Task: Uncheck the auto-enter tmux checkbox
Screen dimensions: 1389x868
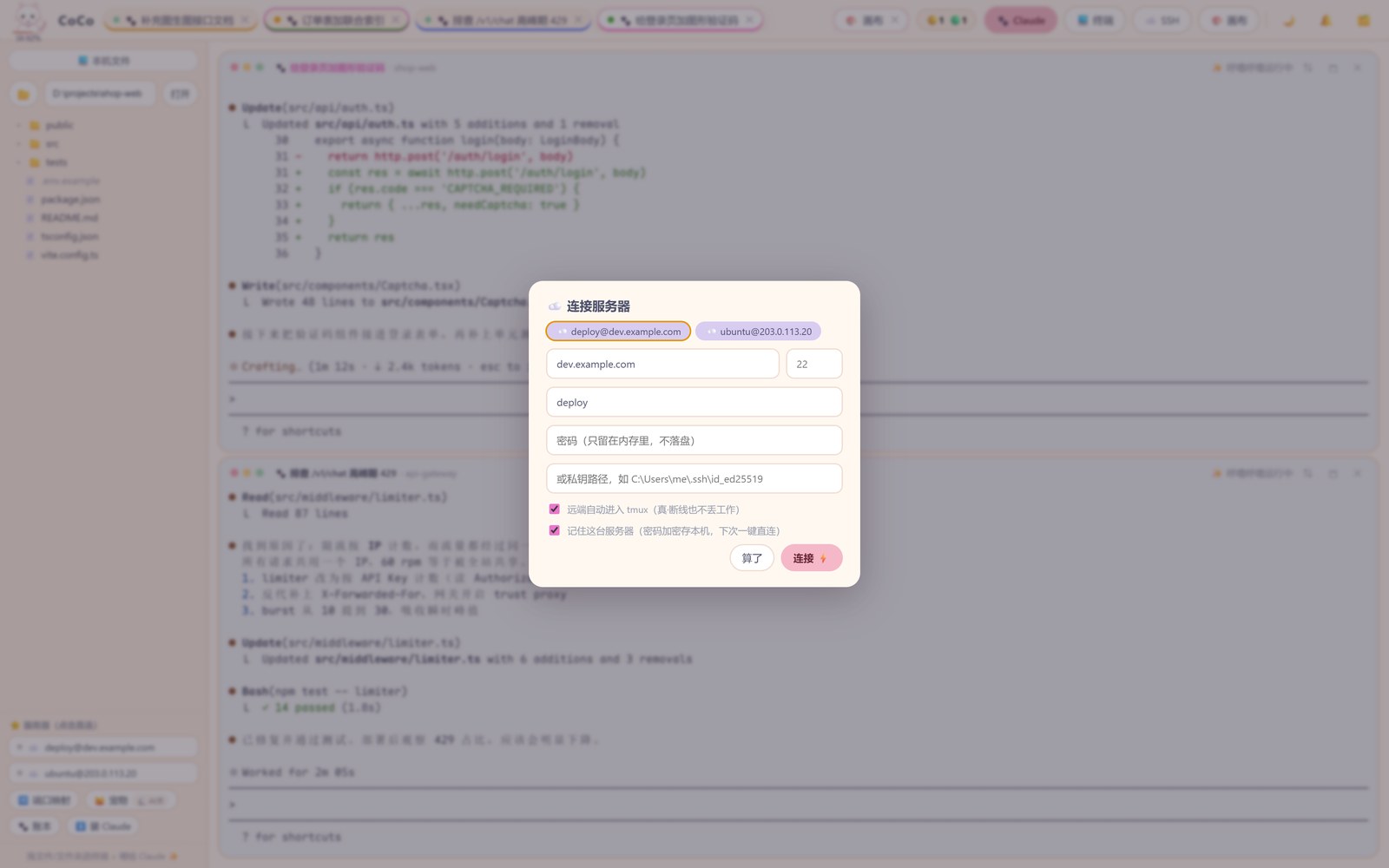Action: coord(554,509)
